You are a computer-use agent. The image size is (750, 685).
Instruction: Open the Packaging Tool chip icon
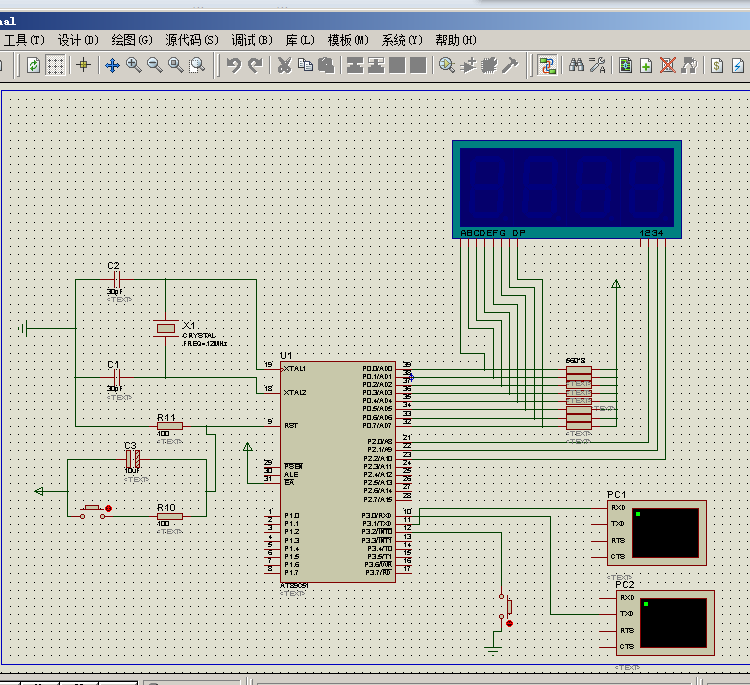pyautogui.click(x=489, y=65)
